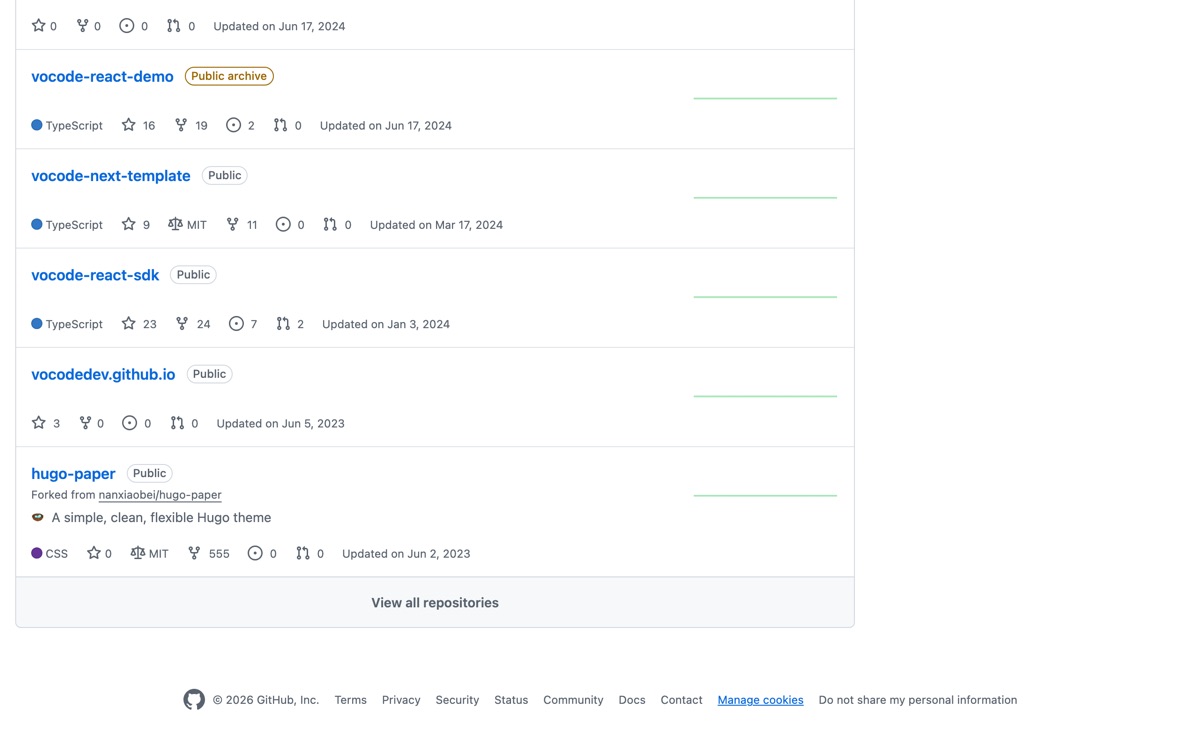Click 'Updated on Jun 2, 2023' text
Image resolution: width=1200 pixels, height=750 pixels.
point(406,553)
